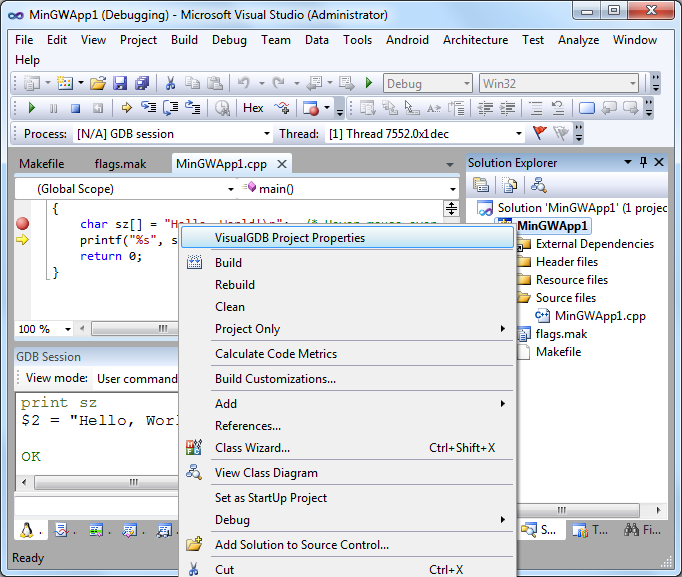Click the Step Over icon
682x577 pixels.
coord(170,108)
